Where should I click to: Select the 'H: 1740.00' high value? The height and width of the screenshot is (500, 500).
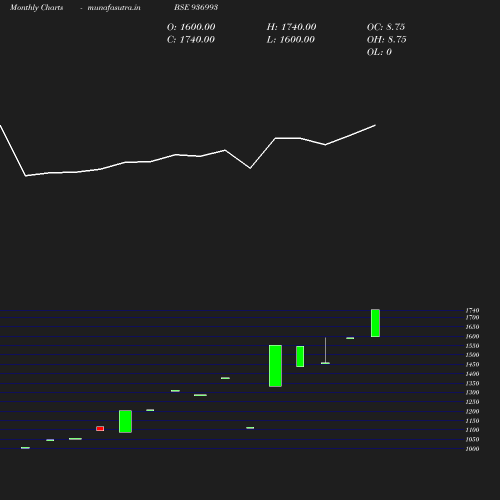pyautogui.click(x=291, y=27)
